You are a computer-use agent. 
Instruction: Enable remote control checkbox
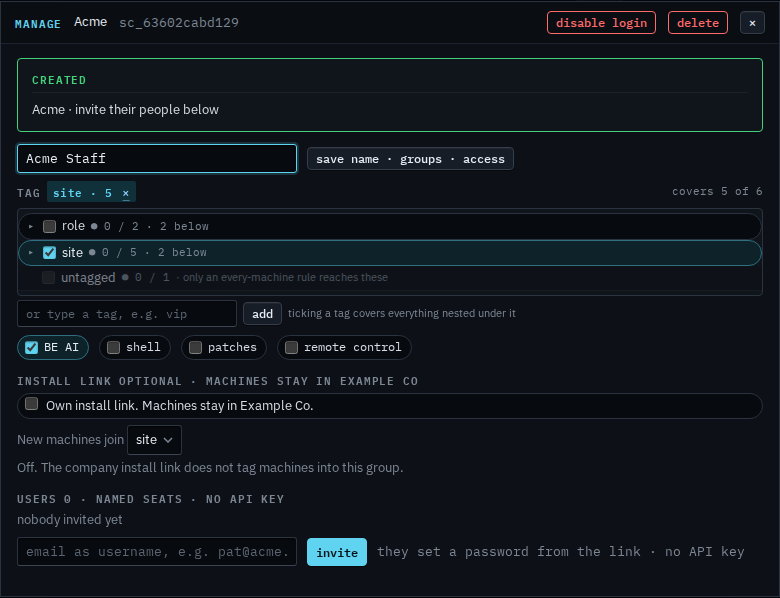pyautogui.click(x=292, y=347)
